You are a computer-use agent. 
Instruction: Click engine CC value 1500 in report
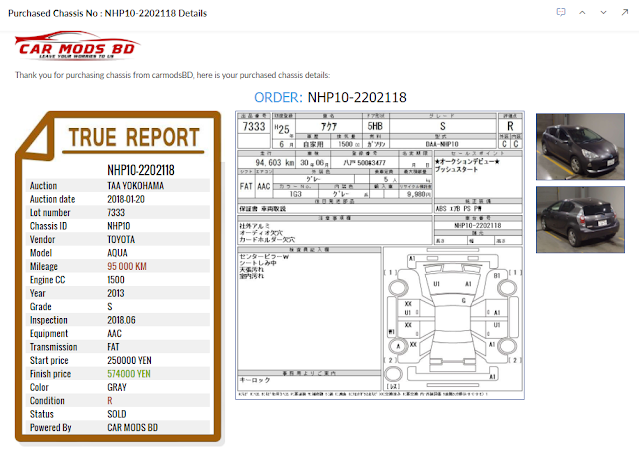click(116, 280)
